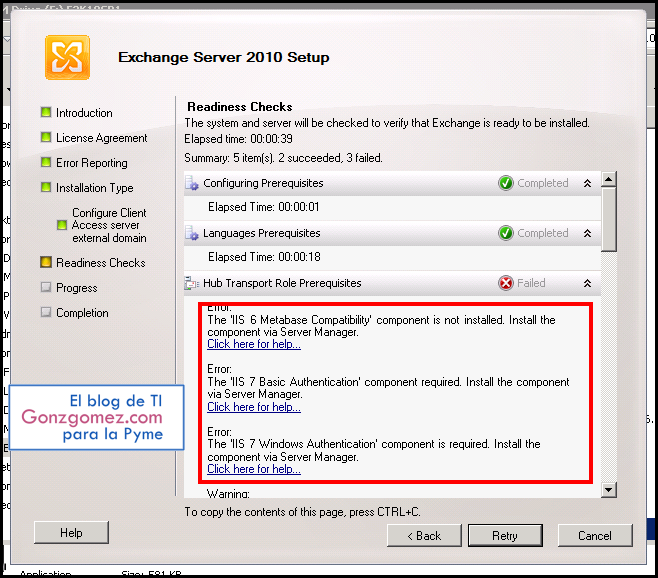Screen dimensions: 658x578
Task: Click the green Completed checkmark for Languages Prerequisites
Action: (x=506, y=233)
